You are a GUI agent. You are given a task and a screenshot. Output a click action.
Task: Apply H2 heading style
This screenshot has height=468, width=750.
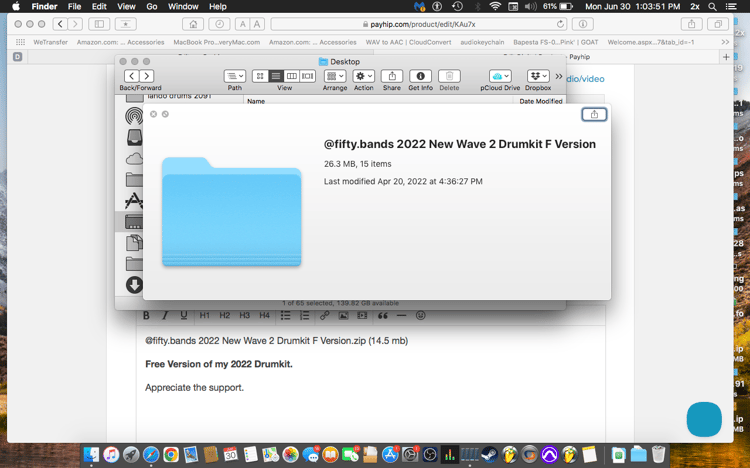pos(225,315)
